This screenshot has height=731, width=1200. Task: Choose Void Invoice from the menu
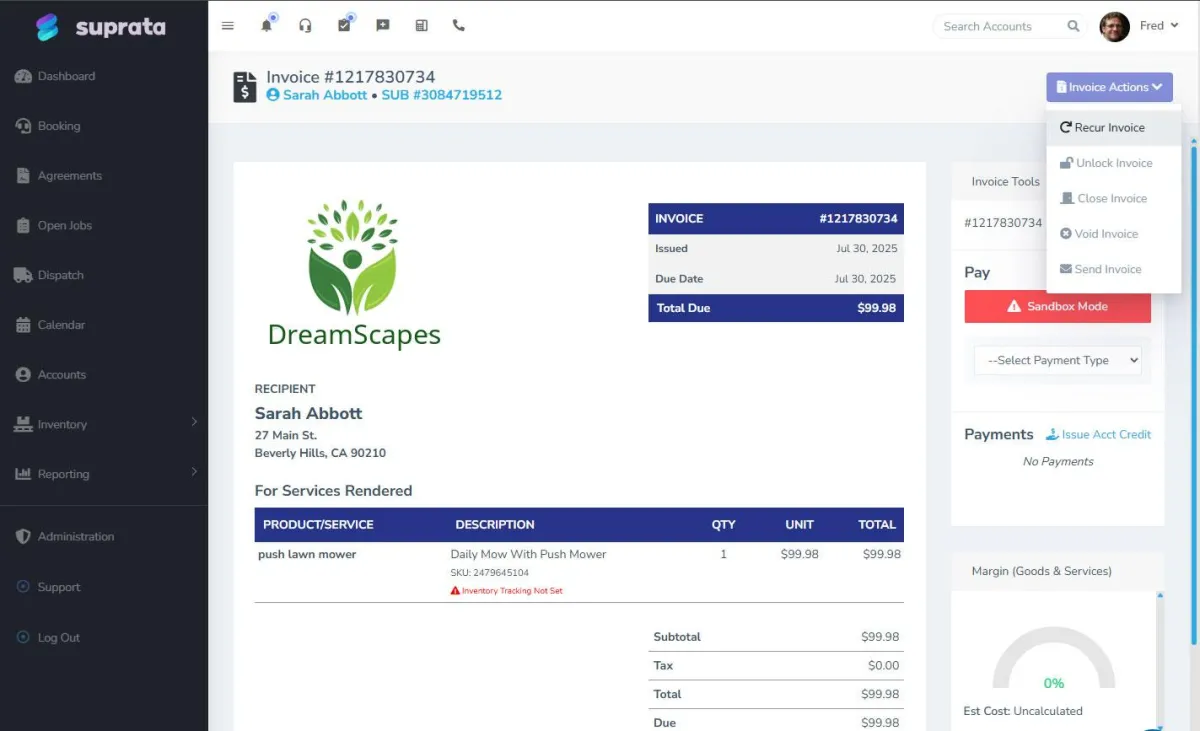click(1105, 234)
